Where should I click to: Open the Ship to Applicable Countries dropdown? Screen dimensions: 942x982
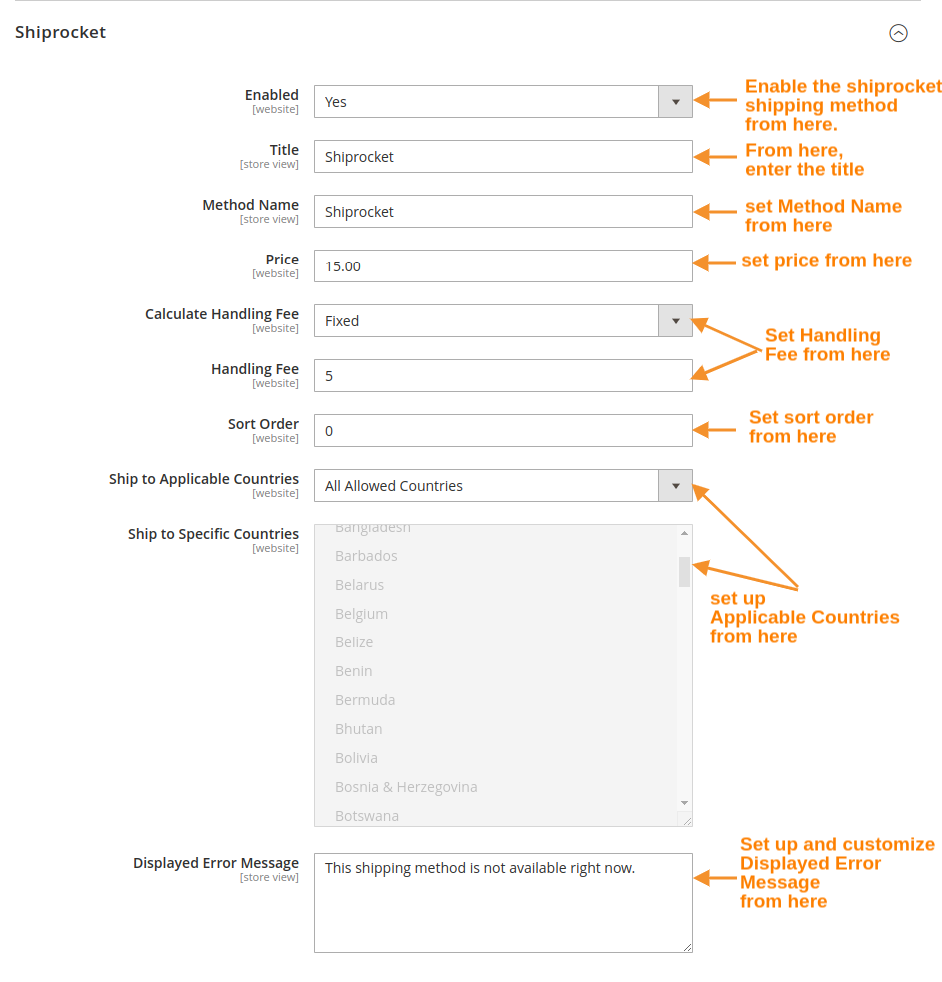[x=675, y=485]
